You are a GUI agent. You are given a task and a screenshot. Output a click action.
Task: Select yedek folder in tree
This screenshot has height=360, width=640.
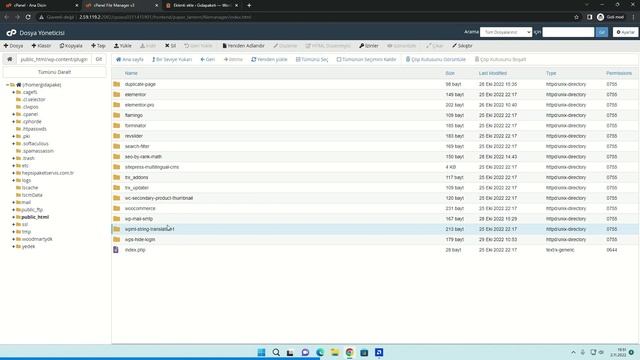click(x=28, y=247)
